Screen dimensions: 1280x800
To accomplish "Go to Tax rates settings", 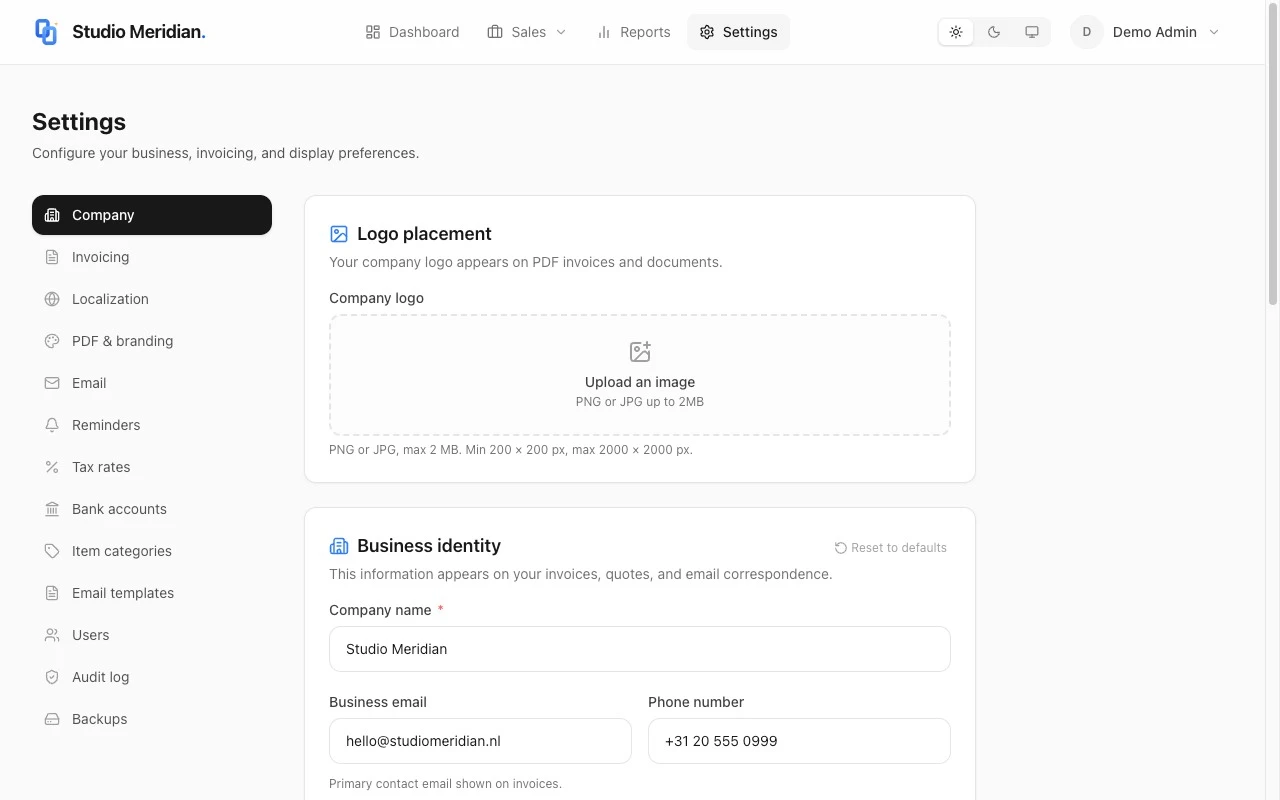I will pos(152,467).
